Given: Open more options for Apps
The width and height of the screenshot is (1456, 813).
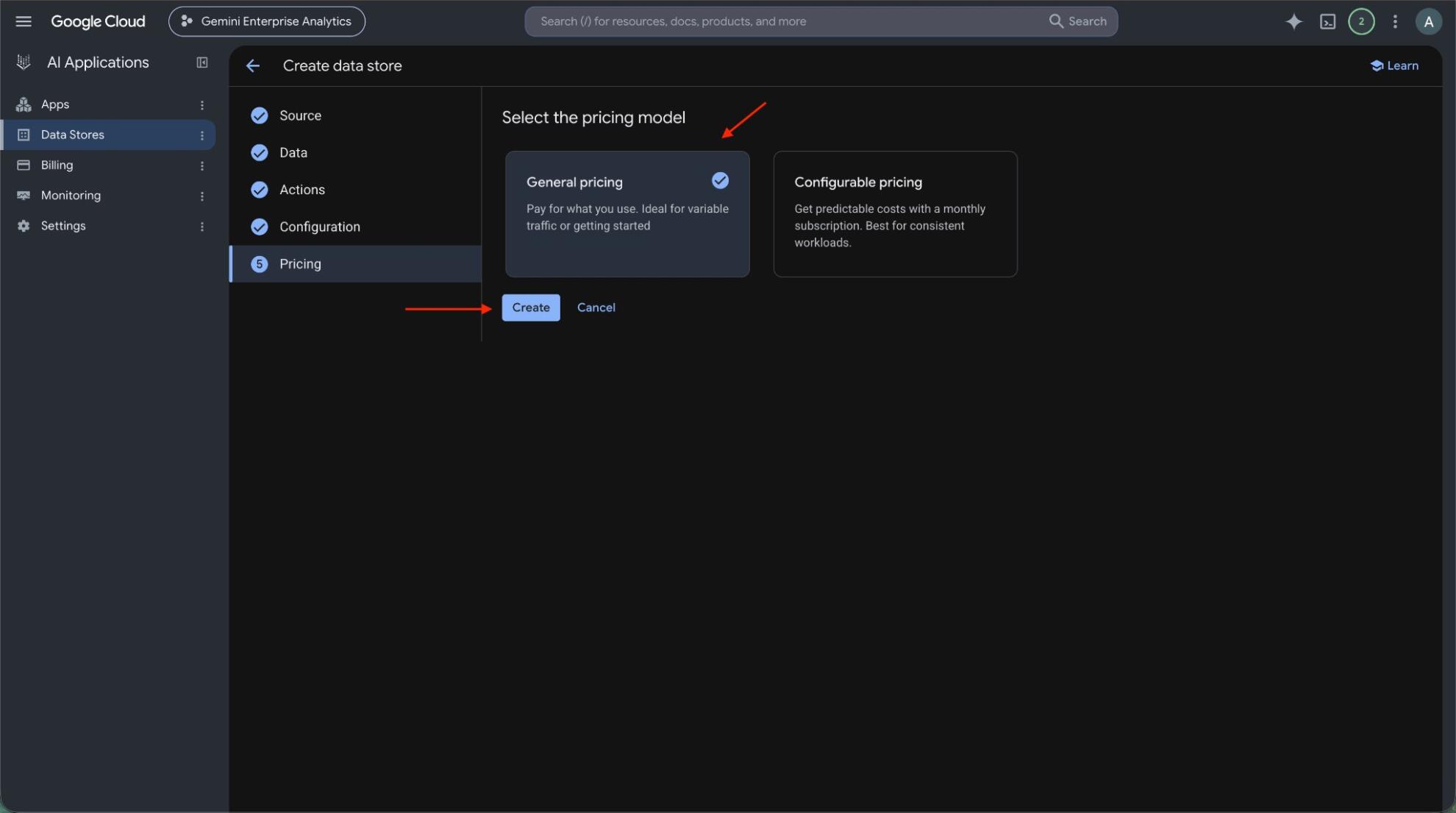Looking at the screenshot, I should [202, 105].
